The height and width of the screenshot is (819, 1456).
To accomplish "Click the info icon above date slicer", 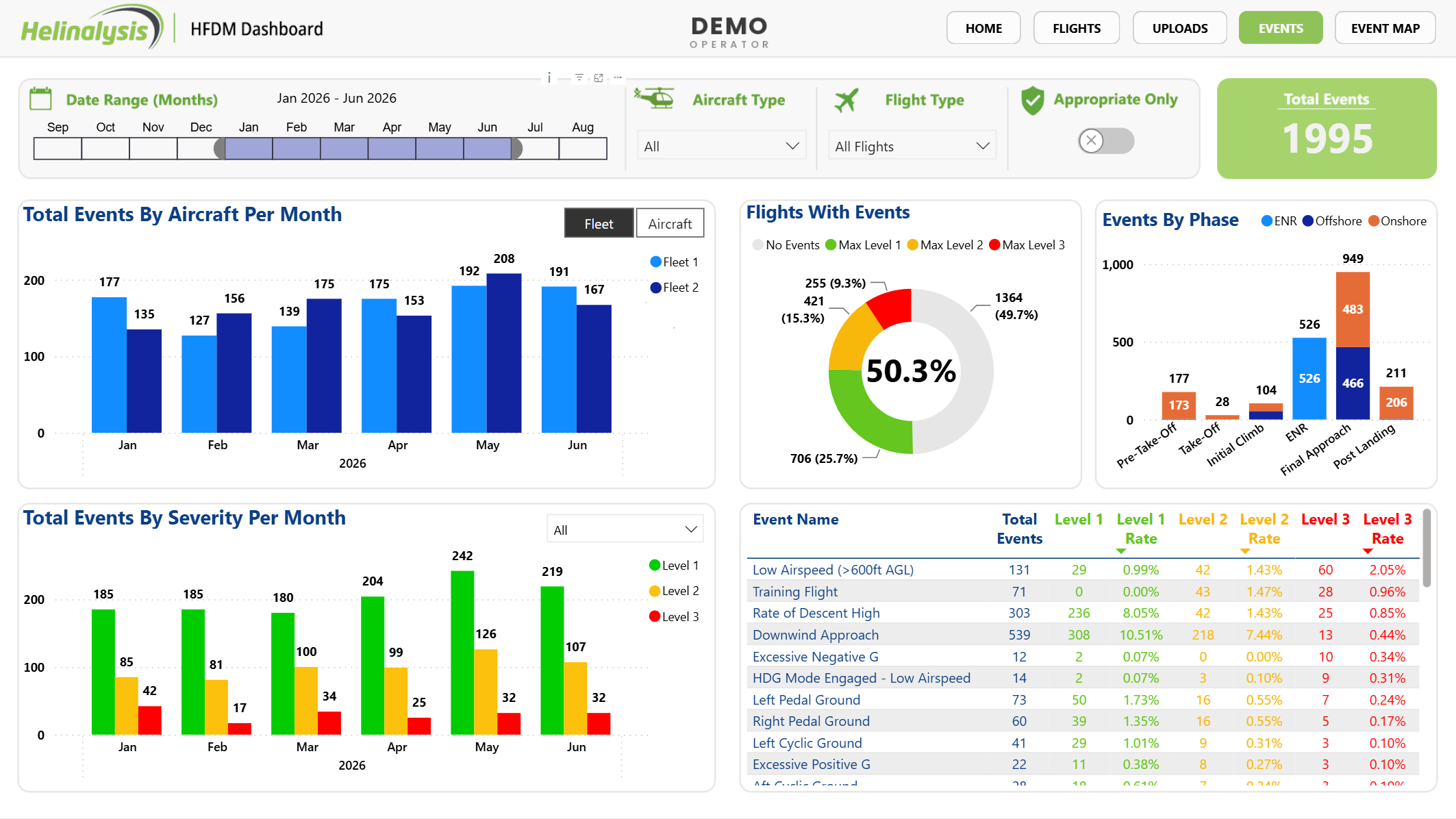I will [549, 77].
